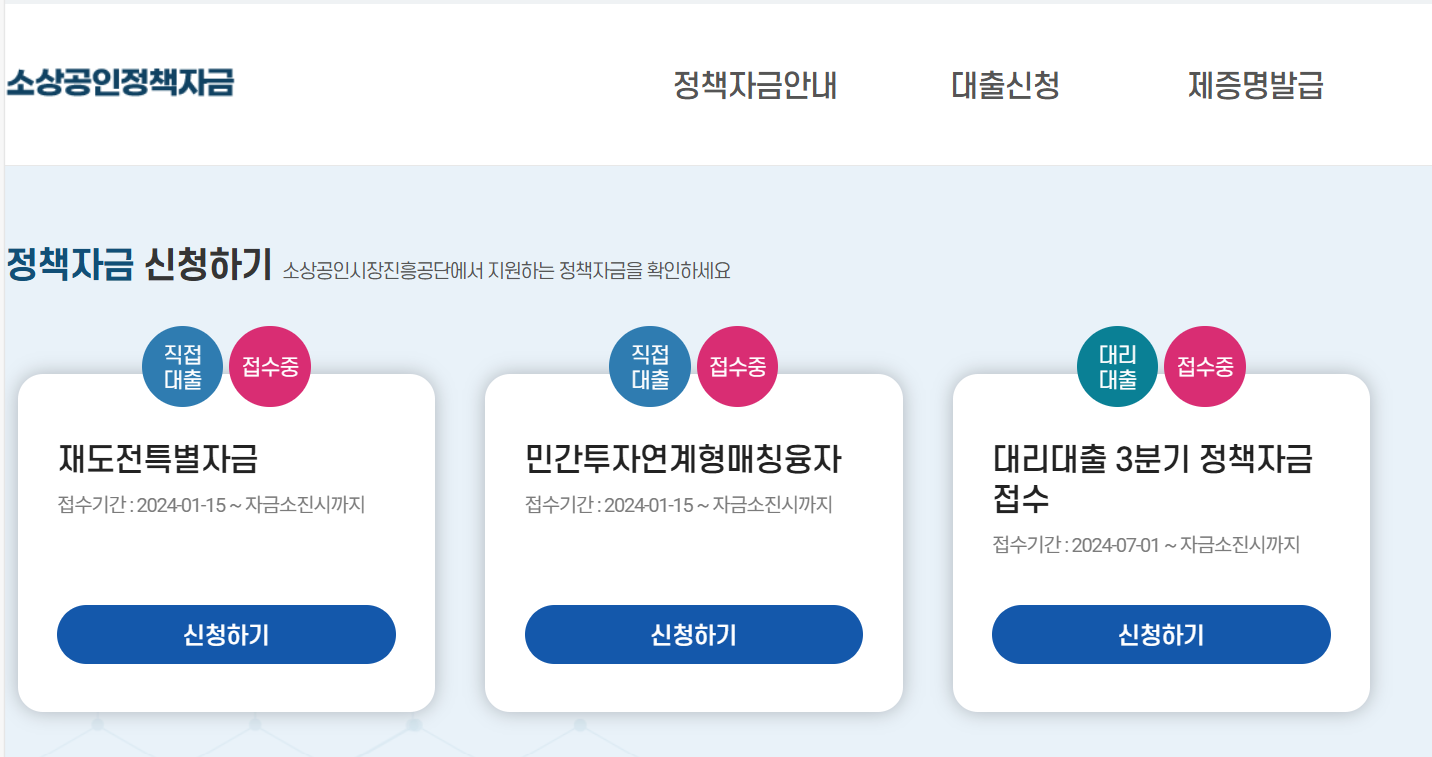Click the 접수중 badge on 민간투자연계형매칭융자
This screenshot has height=757, width=1432.
pos(737,366)
